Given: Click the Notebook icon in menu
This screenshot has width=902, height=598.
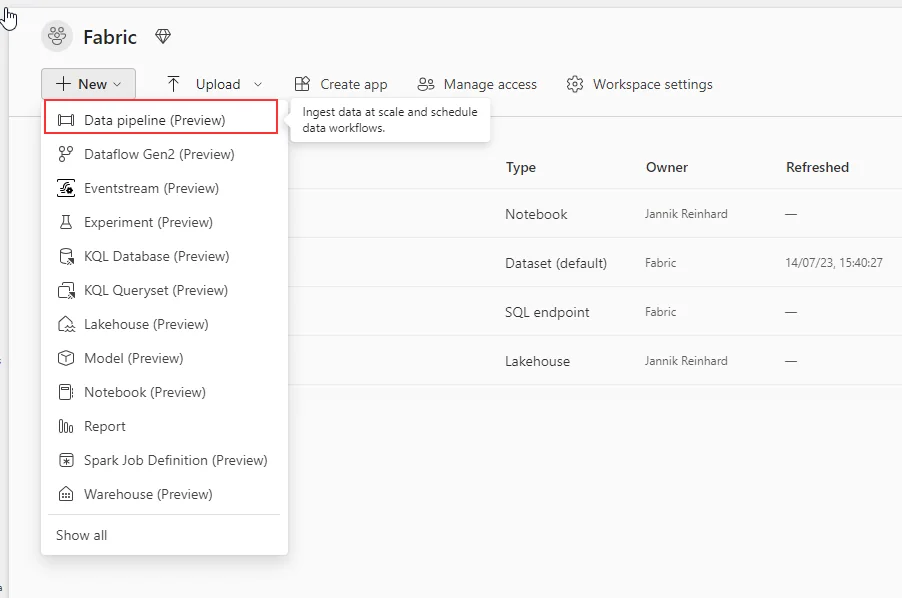Looking at the screenshot, I should pyautogui.click(x=66, y=392).
